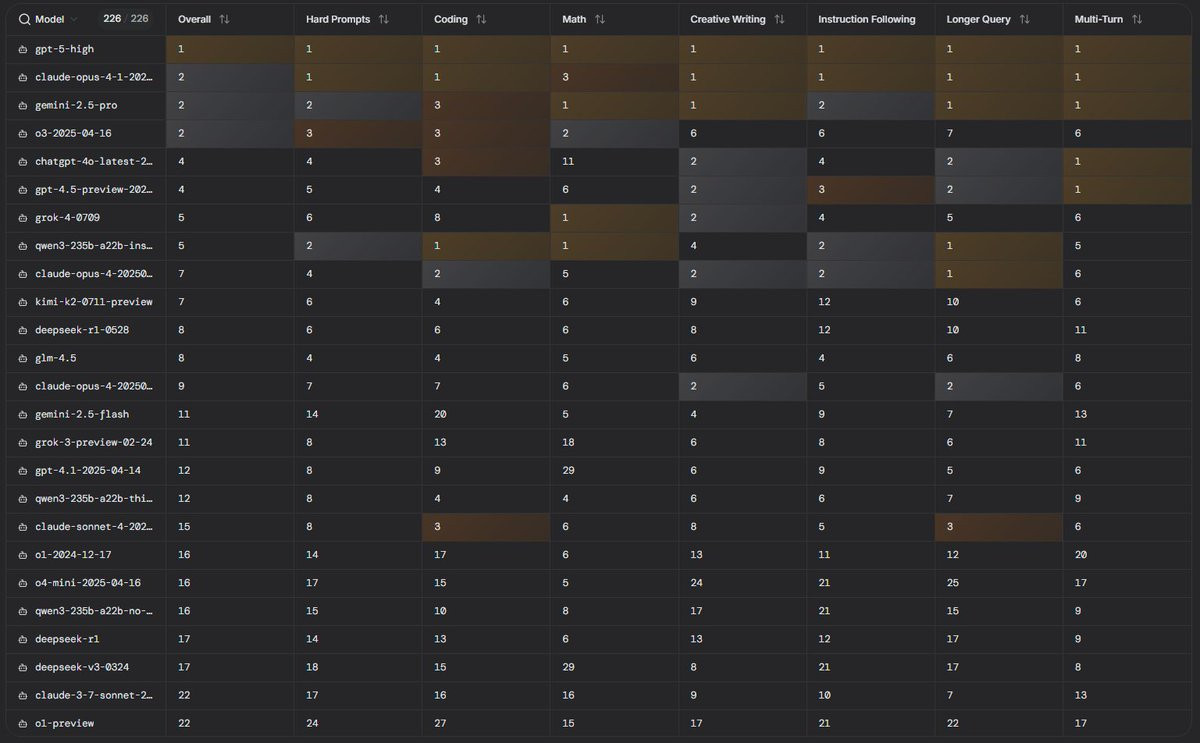Click the Multi-Turn sort arrows
The height and width of the screenshot is (743, 1200).
(1137, 19)
